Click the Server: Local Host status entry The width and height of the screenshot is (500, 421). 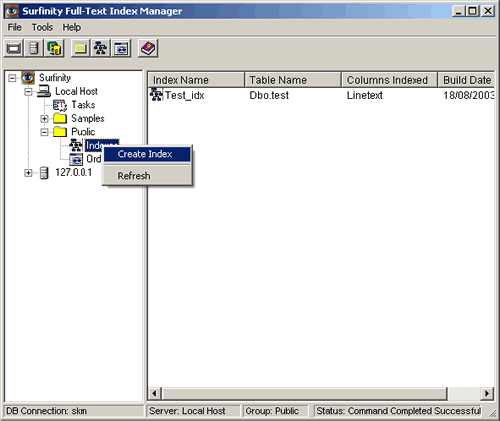tap(193, 411)
